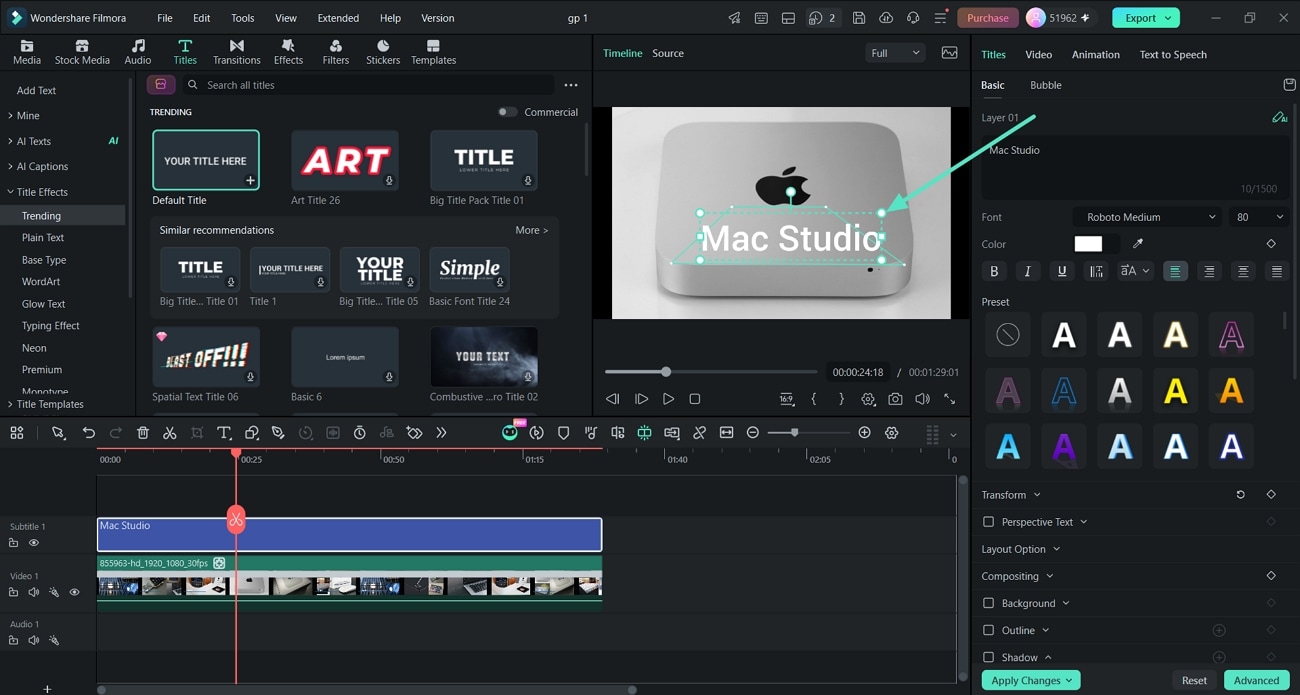The width and height of the screenshot is (1300, 695).
Task: Open the Audio library panel
Action: [138, 52]
